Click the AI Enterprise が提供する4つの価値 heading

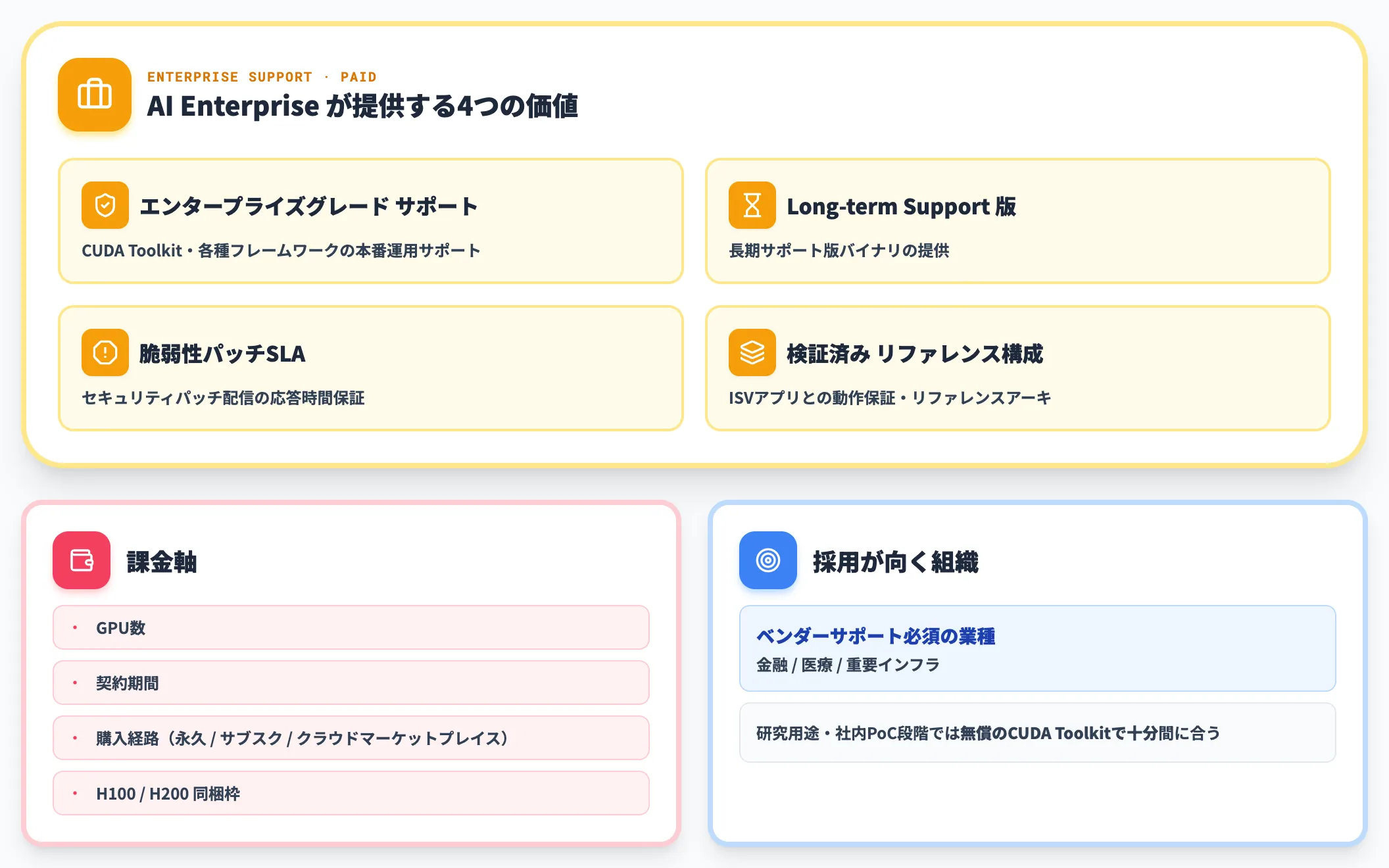(x=362, y=107)
